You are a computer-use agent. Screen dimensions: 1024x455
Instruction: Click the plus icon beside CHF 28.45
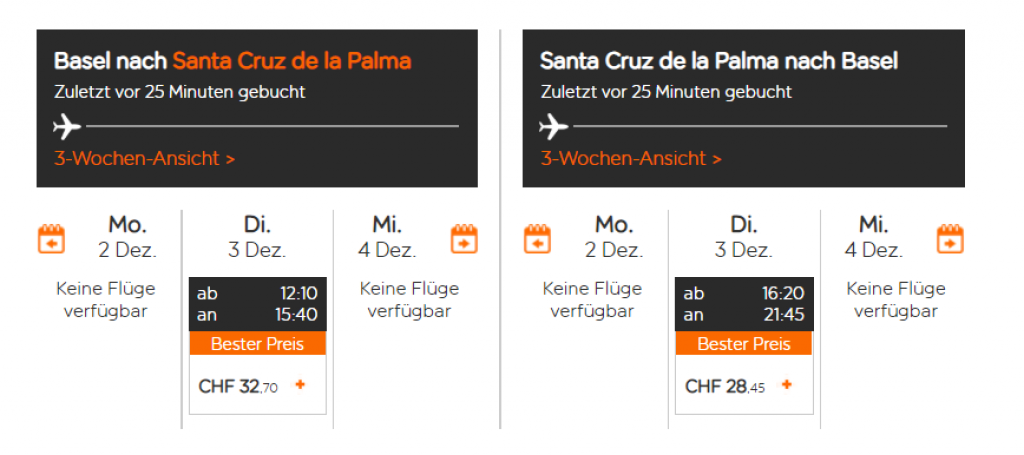(786, 385)
